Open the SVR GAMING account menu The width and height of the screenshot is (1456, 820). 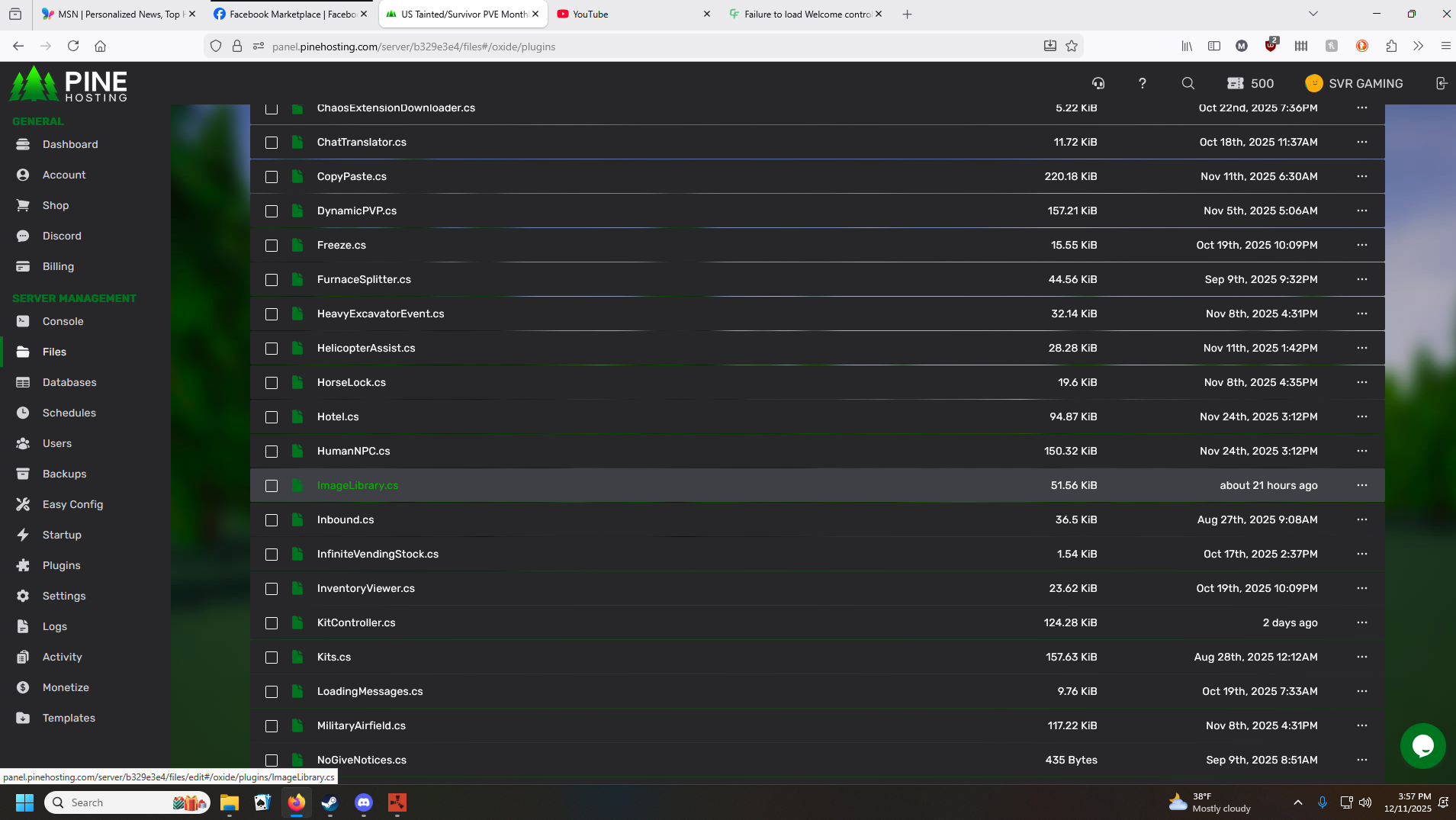(1355, 83)
